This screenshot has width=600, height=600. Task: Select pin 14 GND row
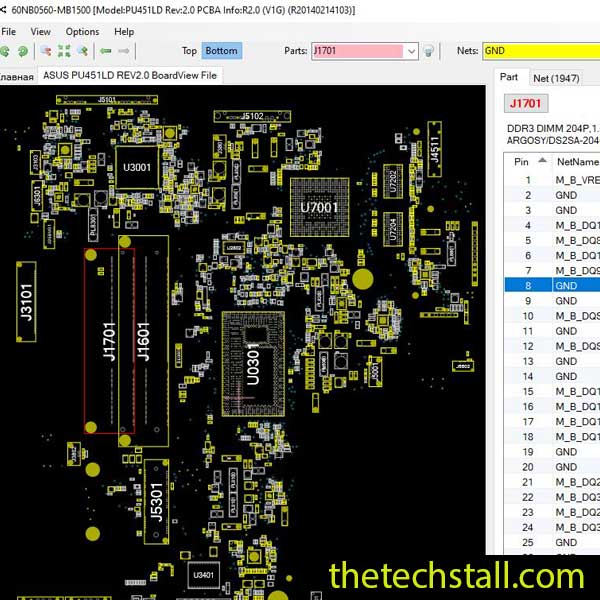click(552, 376)
